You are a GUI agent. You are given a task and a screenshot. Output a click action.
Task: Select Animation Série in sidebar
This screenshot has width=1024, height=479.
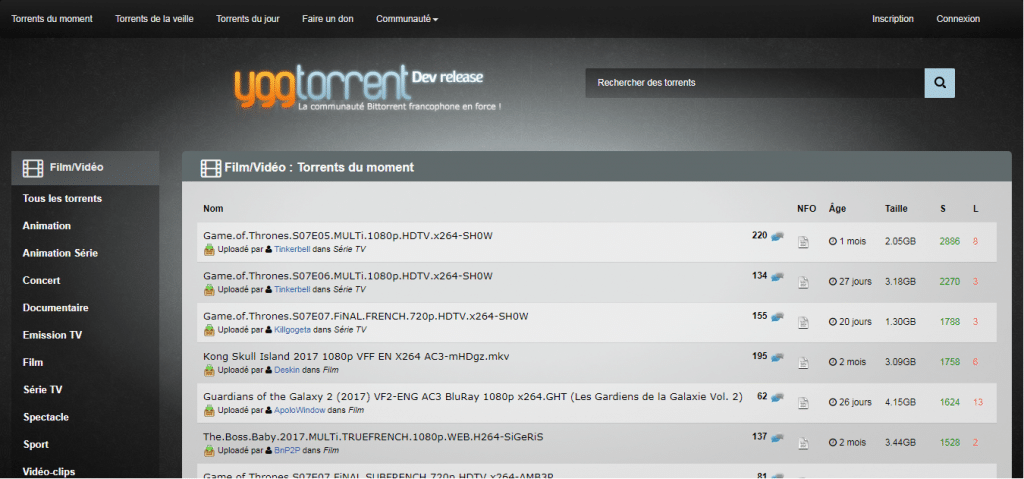coord(60,253)
